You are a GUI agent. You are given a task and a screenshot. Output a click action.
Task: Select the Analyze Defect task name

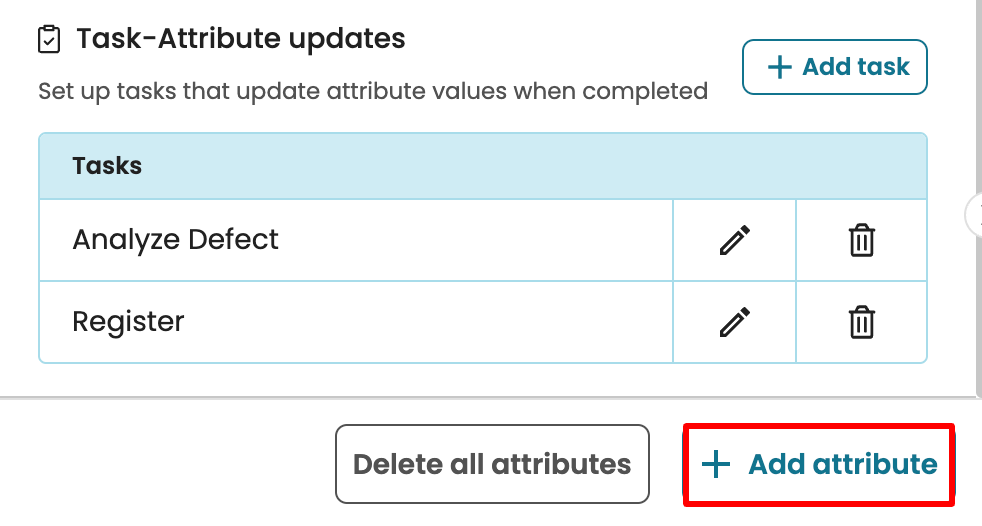[176, 240]
